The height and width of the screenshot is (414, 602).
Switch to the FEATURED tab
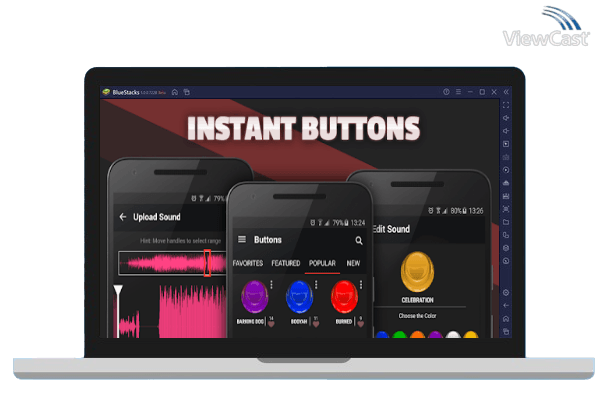tap(286, 263)
